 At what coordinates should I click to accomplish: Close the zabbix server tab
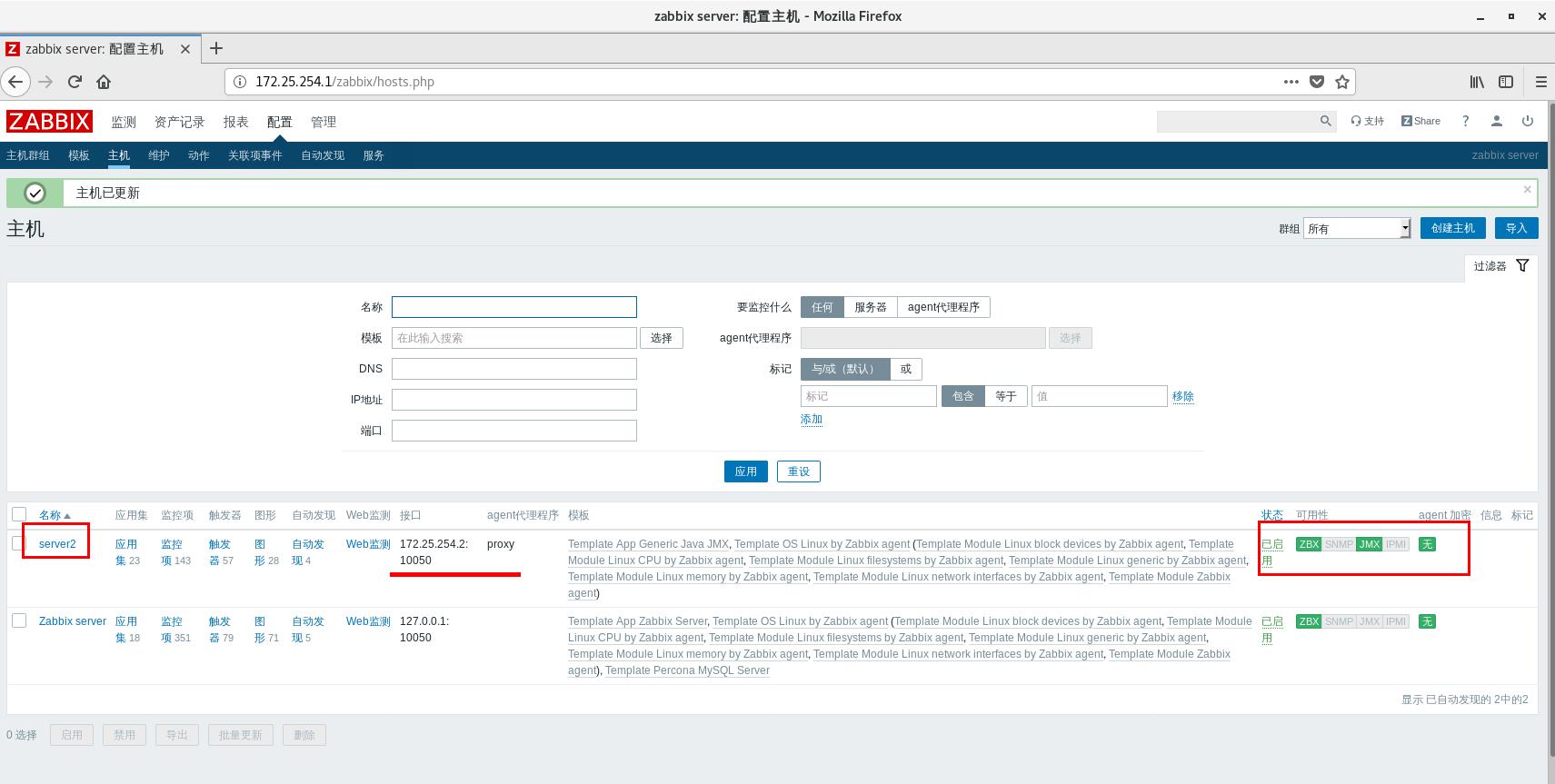coord(185,49)
